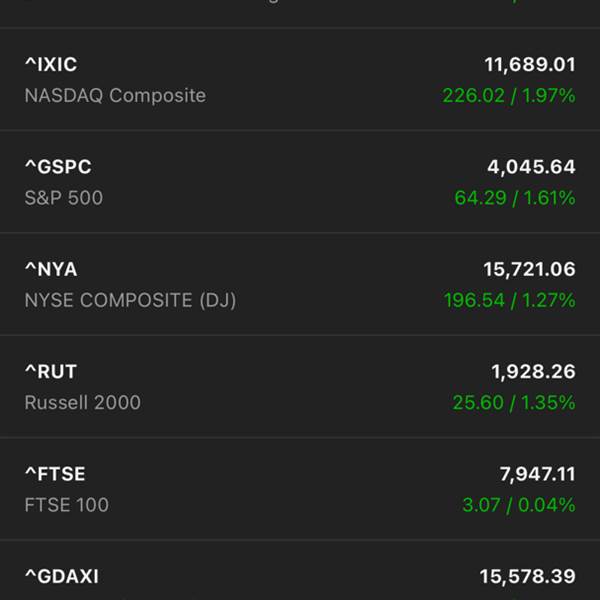Open the ^NYA ticker symbol
The width and height of the screenshot is (600, 600).
[51, 269]
